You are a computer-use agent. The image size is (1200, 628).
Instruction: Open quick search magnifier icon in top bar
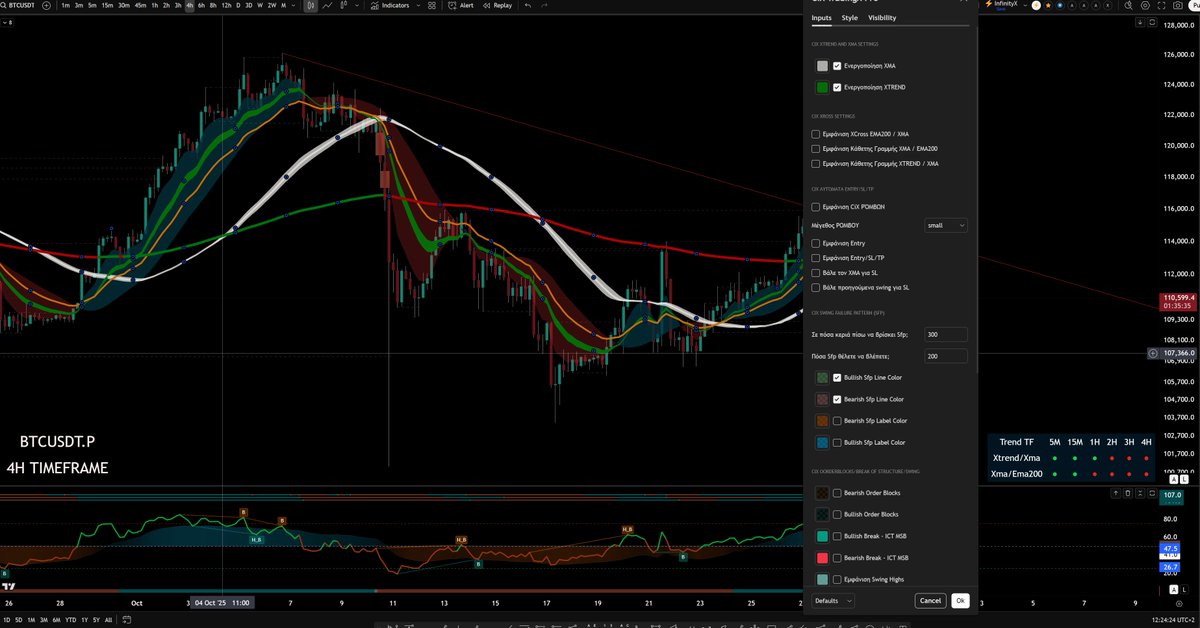pyautogui.click(x=1128, y=6)
